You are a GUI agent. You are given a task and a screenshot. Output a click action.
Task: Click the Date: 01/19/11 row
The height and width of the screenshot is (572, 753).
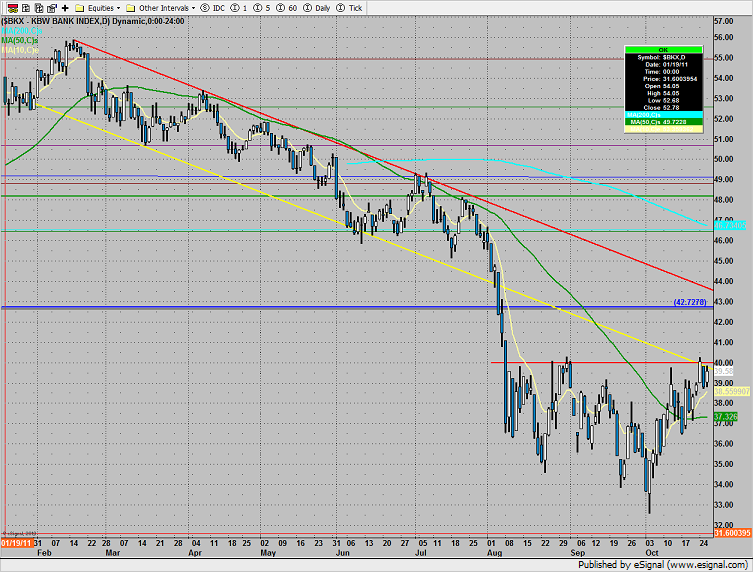(663, 64)
